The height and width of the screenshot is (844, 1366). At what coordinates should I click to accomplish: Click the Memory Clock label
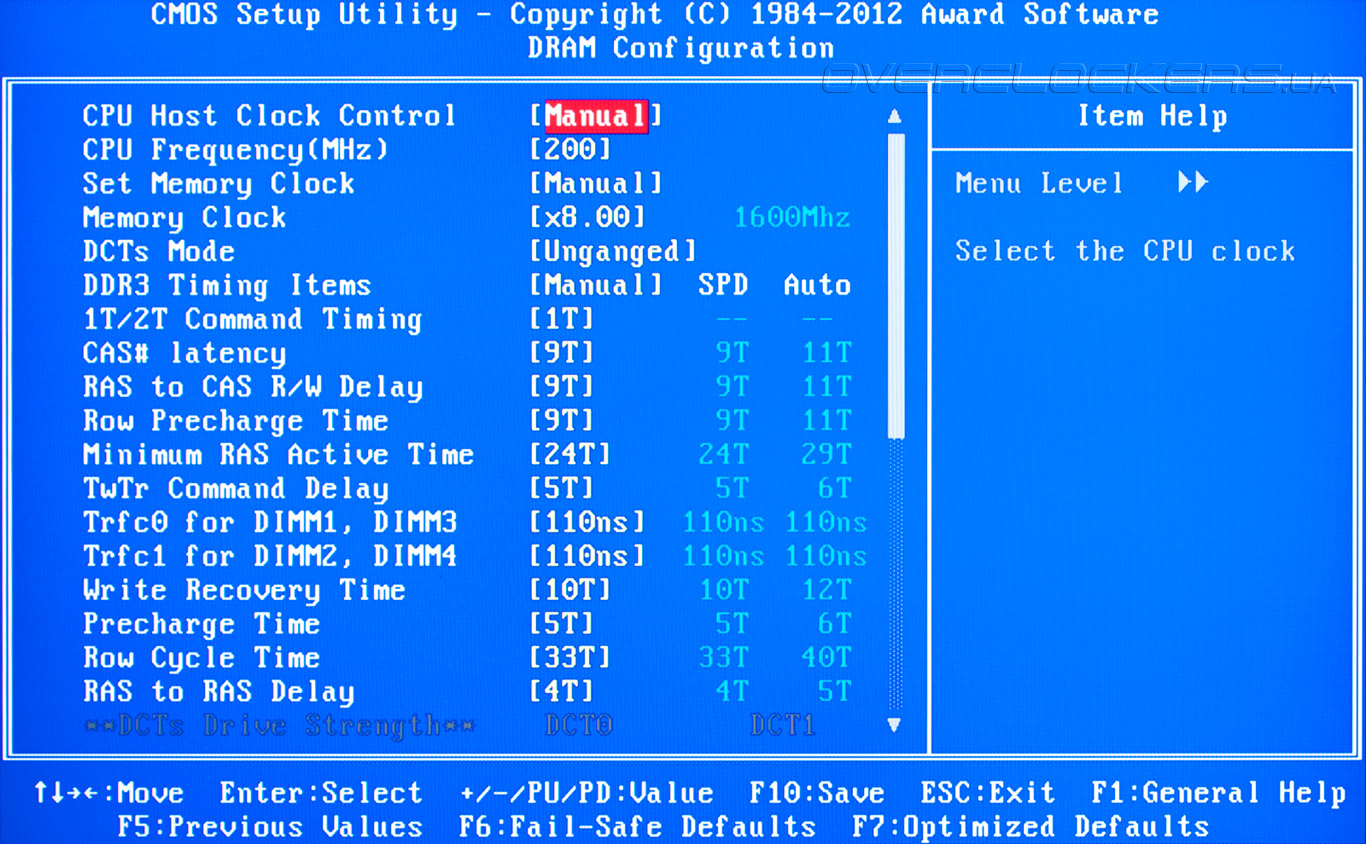click(184, 218)
